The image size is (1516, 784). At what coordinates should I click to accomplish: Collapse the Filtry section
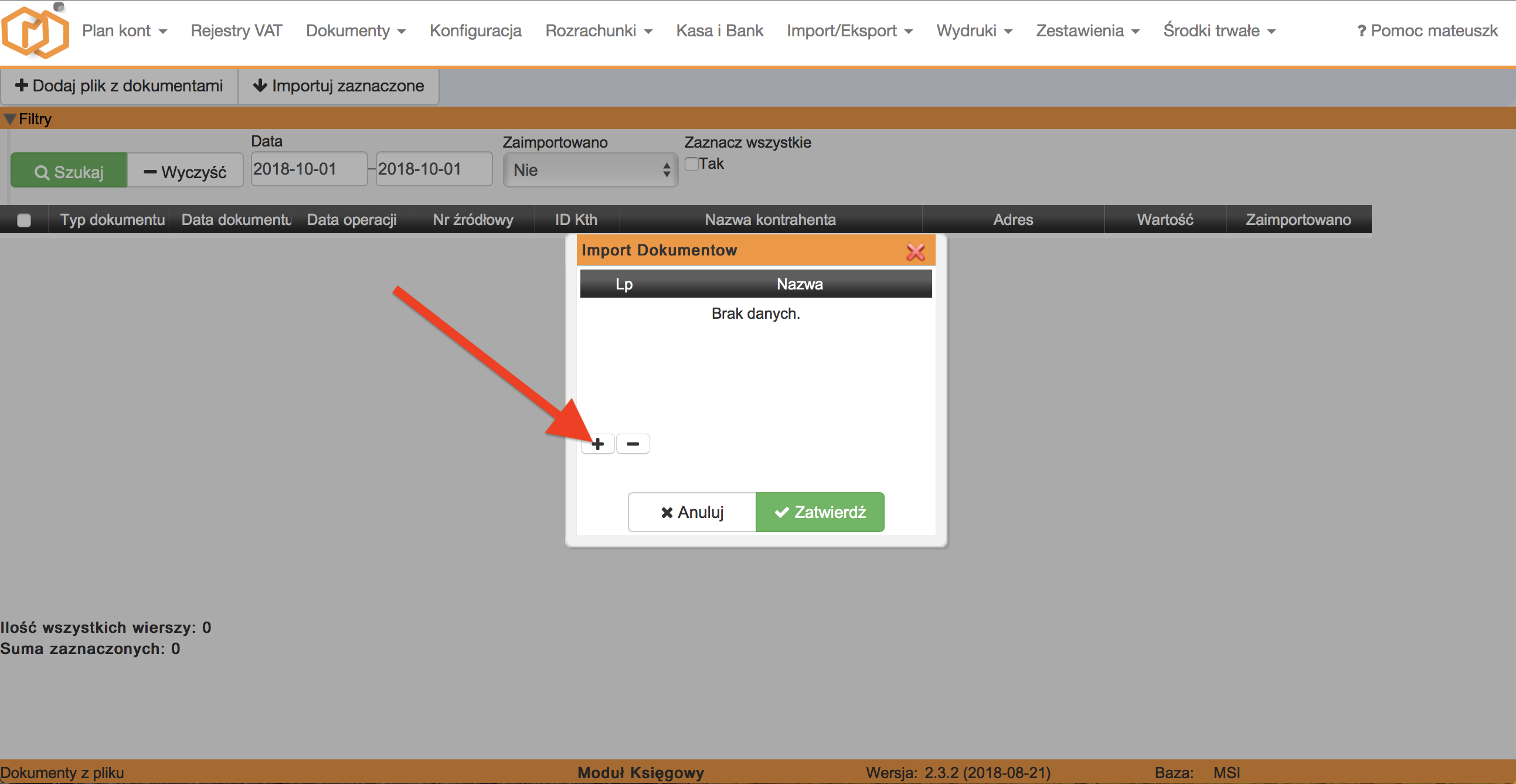[x=9, y=118]
